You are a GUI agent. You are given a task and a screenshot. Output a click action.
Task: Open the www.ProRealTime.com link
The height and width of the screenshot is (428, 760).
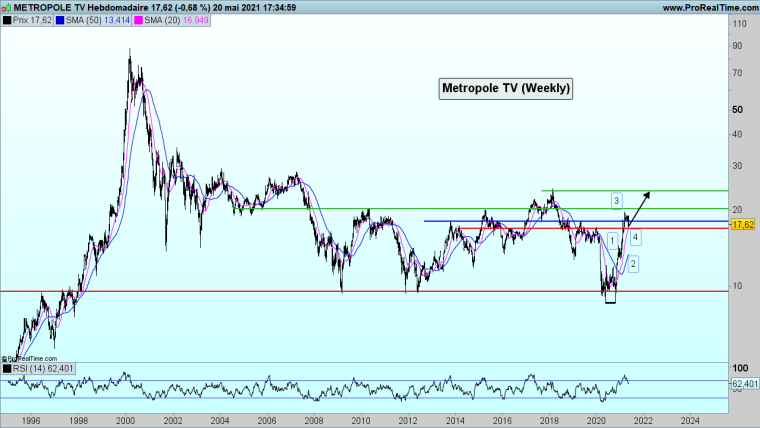point(710,7)
